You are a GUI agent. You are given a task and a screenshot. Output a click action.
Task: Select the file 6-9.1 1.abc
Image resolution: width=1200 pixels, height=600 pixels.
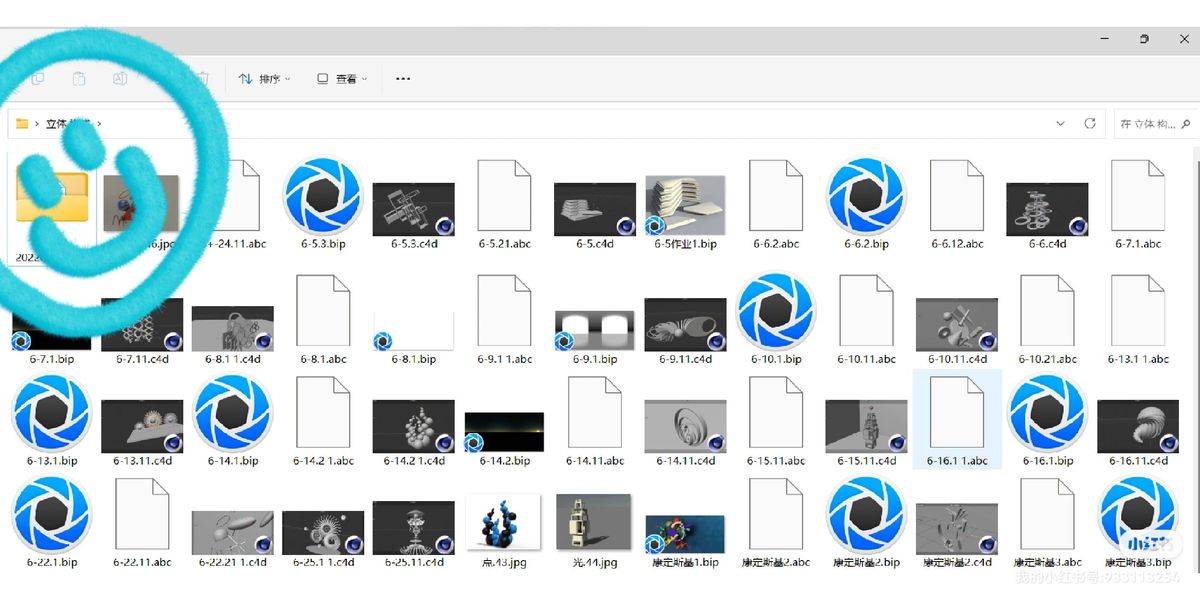pyautogui.click(x=504, y=319)
